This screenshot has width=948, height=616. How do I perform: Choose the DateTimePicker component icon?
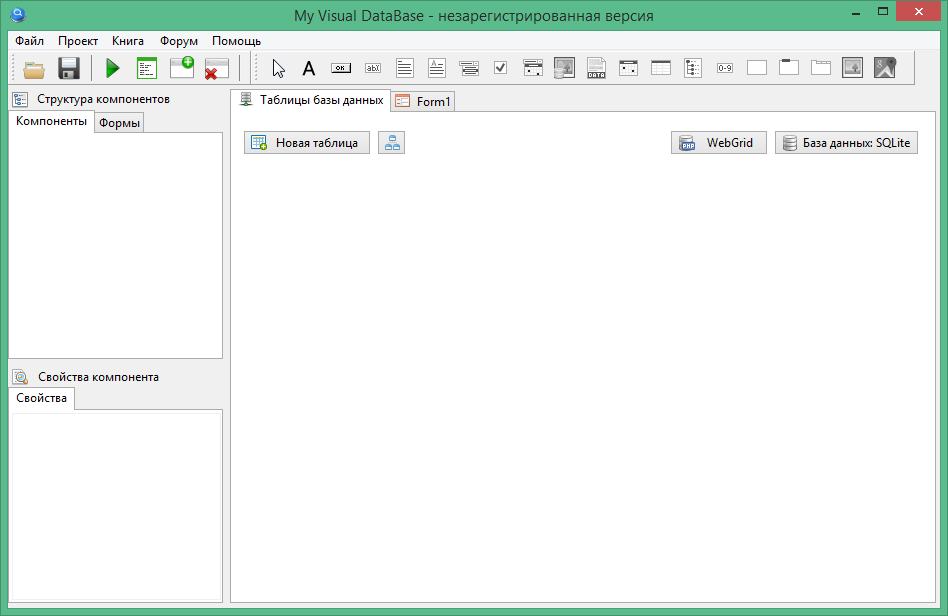click(533, 68)
